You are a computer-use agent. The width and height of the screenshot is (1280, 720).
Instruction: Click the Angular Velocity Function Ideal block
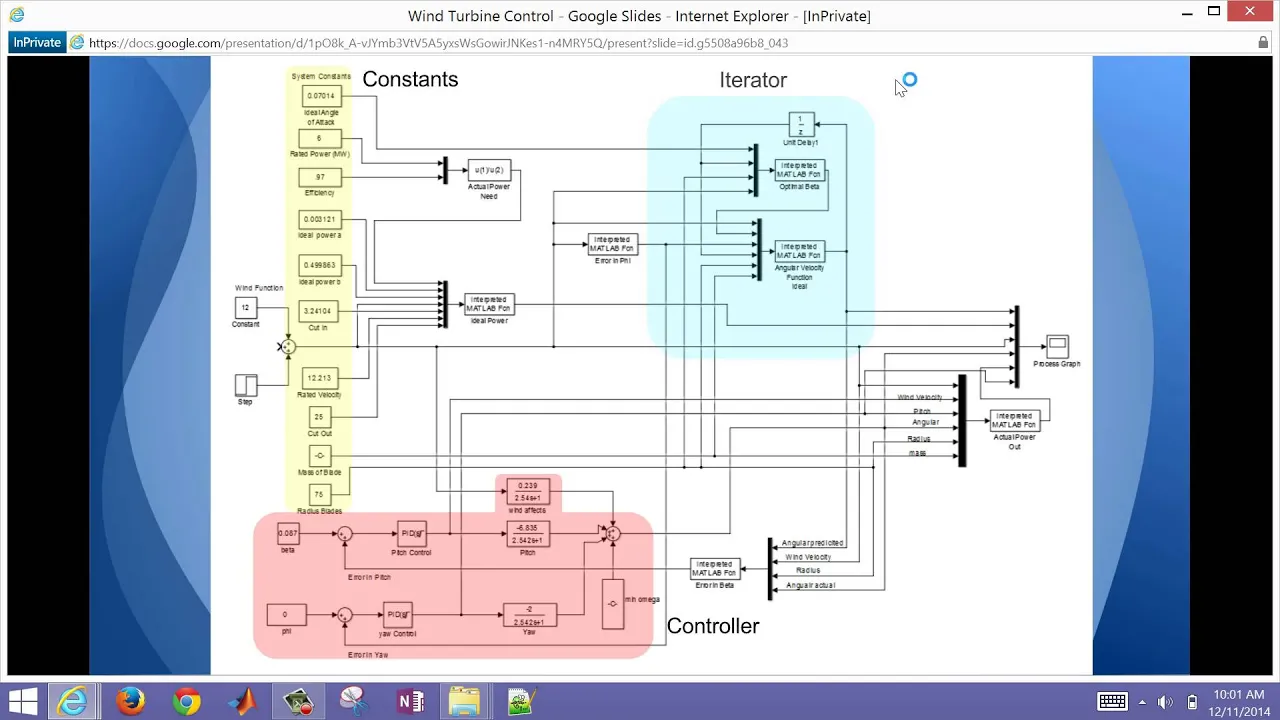[800, 251]
